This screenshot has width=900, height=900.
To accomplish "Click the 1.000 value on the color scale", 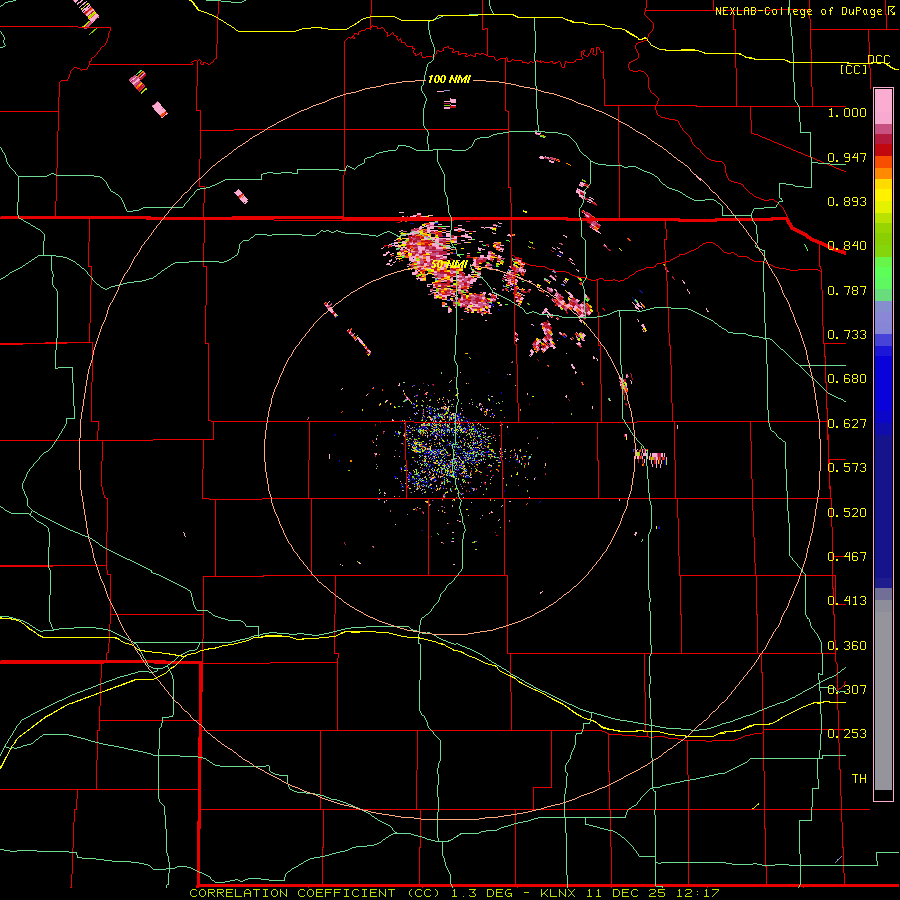I will pyautogui.click(x=847, y=112).
